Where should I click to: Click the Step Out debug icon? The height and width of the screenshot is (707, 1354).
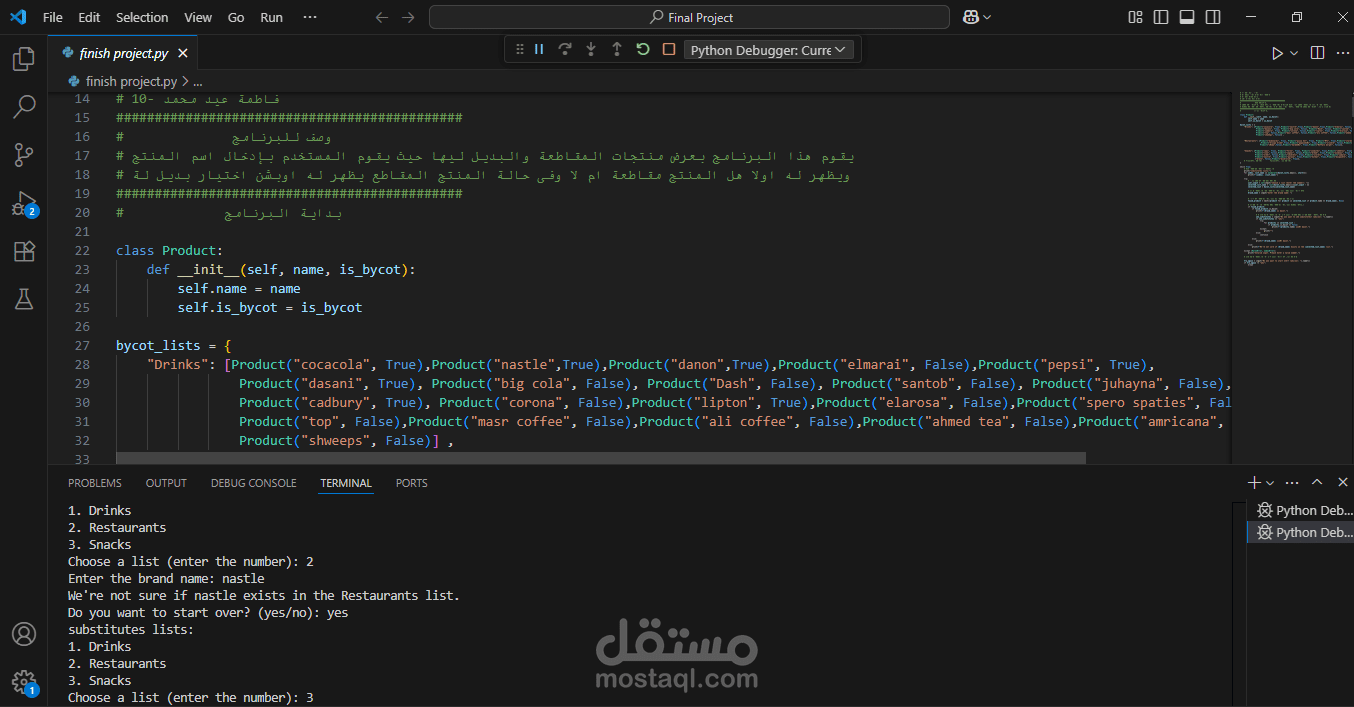click(617, 50)
